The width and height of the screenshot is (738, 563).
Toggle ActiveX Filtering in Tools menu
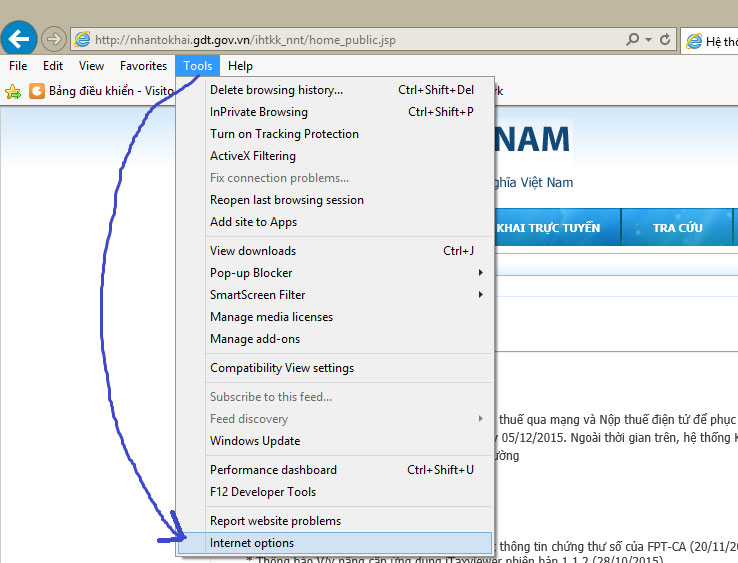pyautogui.click(x=253, y=156)
